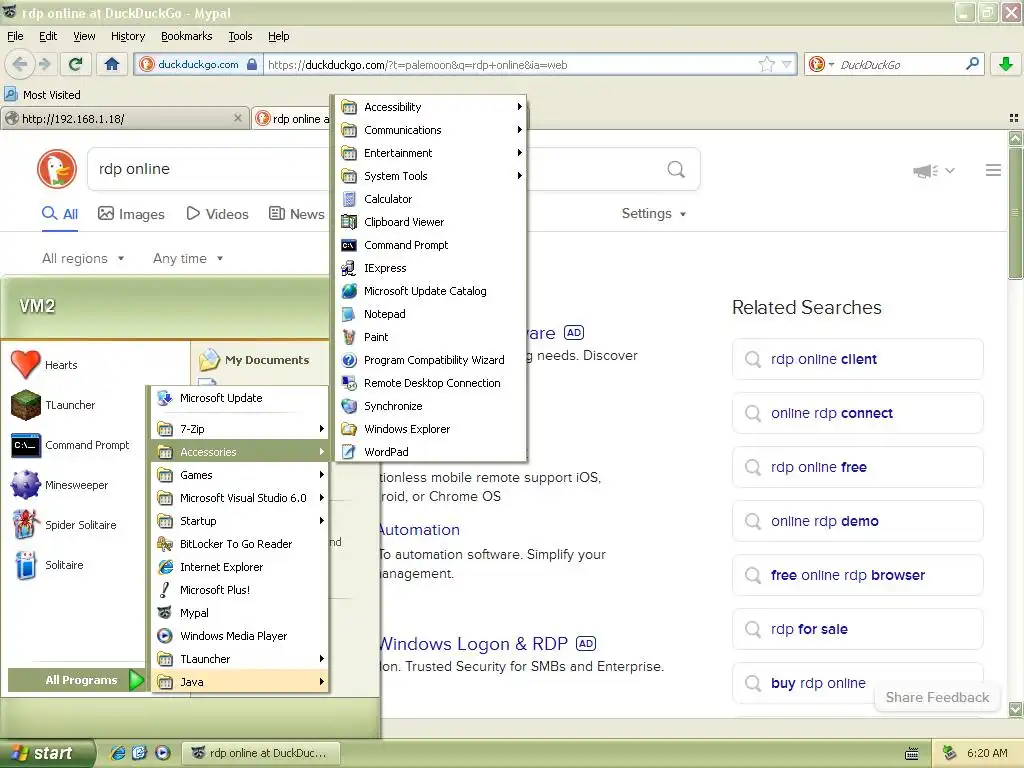Expand the 7-Zip program folder
Viewport: 1024px width, 768px height.
coord(240,428)
